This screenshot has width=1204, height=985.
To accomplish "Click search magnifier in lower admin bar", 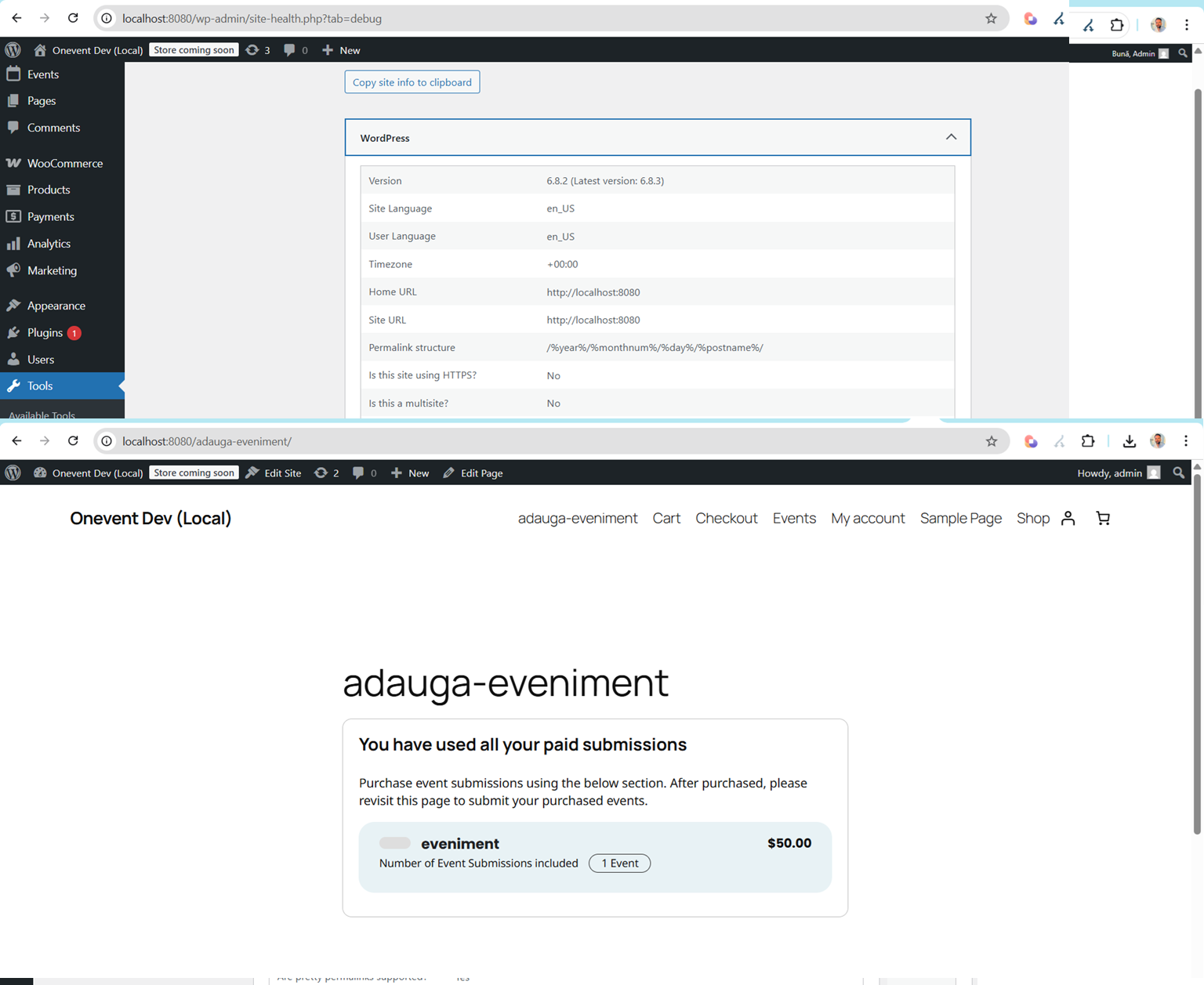I will pos(1178,473).
